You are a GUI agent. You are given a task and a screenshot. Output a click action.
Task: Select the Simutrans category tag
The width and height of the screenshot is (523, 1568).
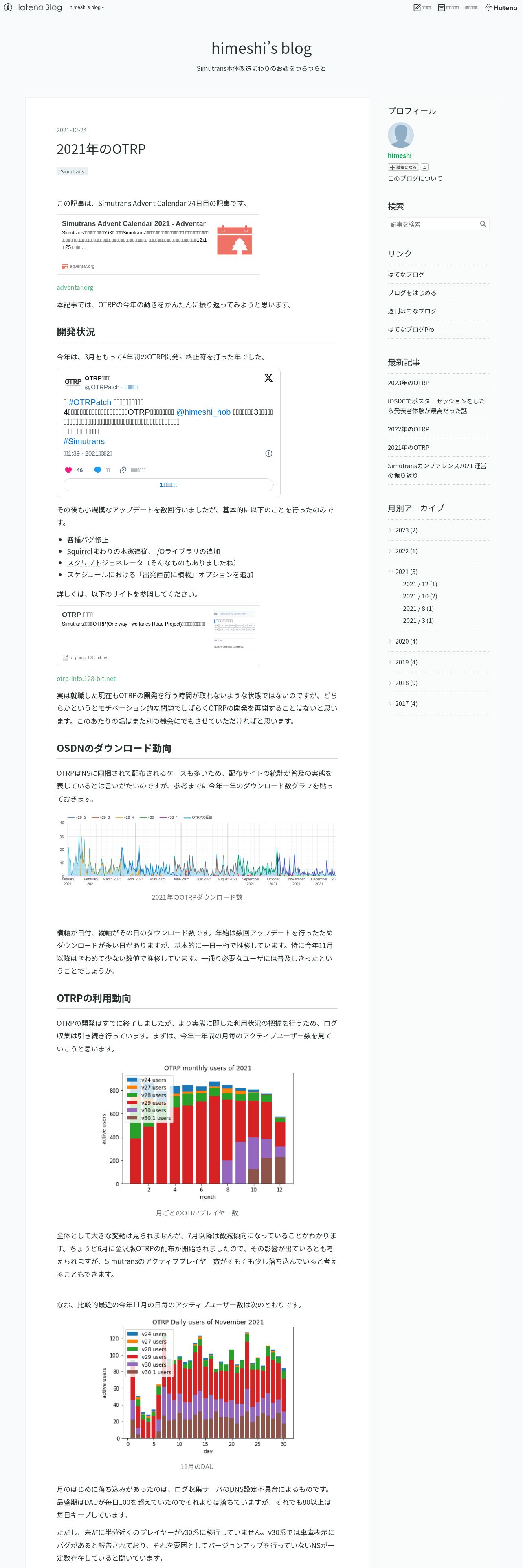(73, 172)
